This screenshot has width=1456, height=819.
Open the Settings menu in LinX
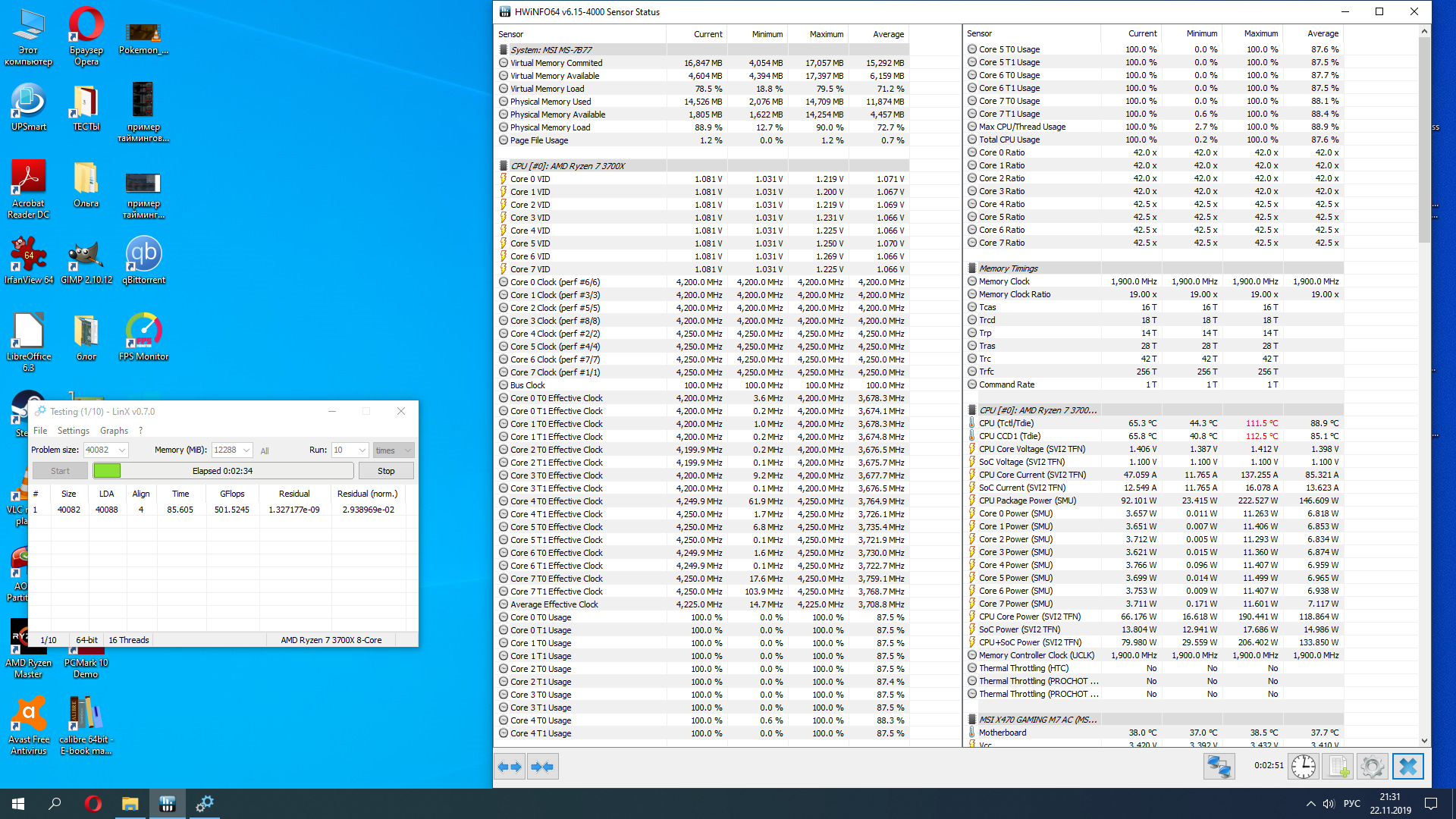pyautogui.click(x=74, y=431)
